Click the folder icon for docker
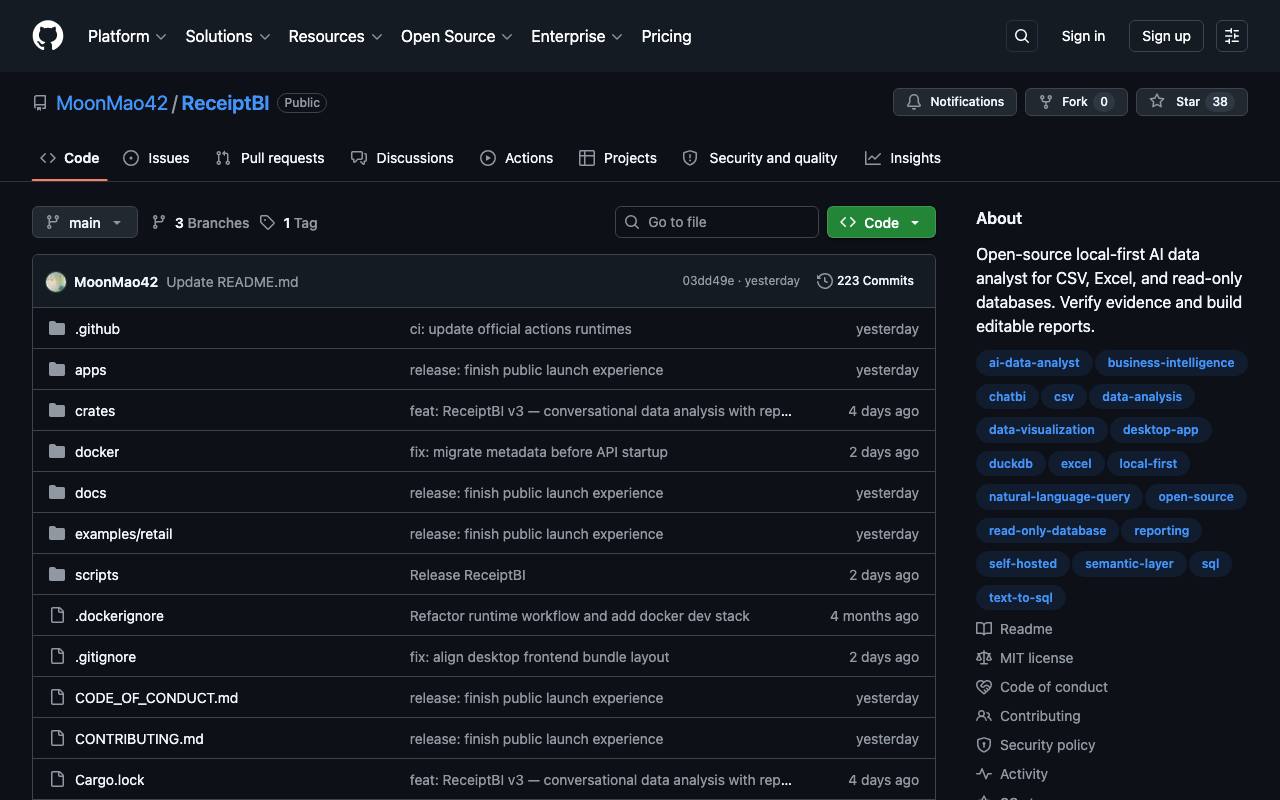This screenshot has width=1280, height=800. [57, 451]
